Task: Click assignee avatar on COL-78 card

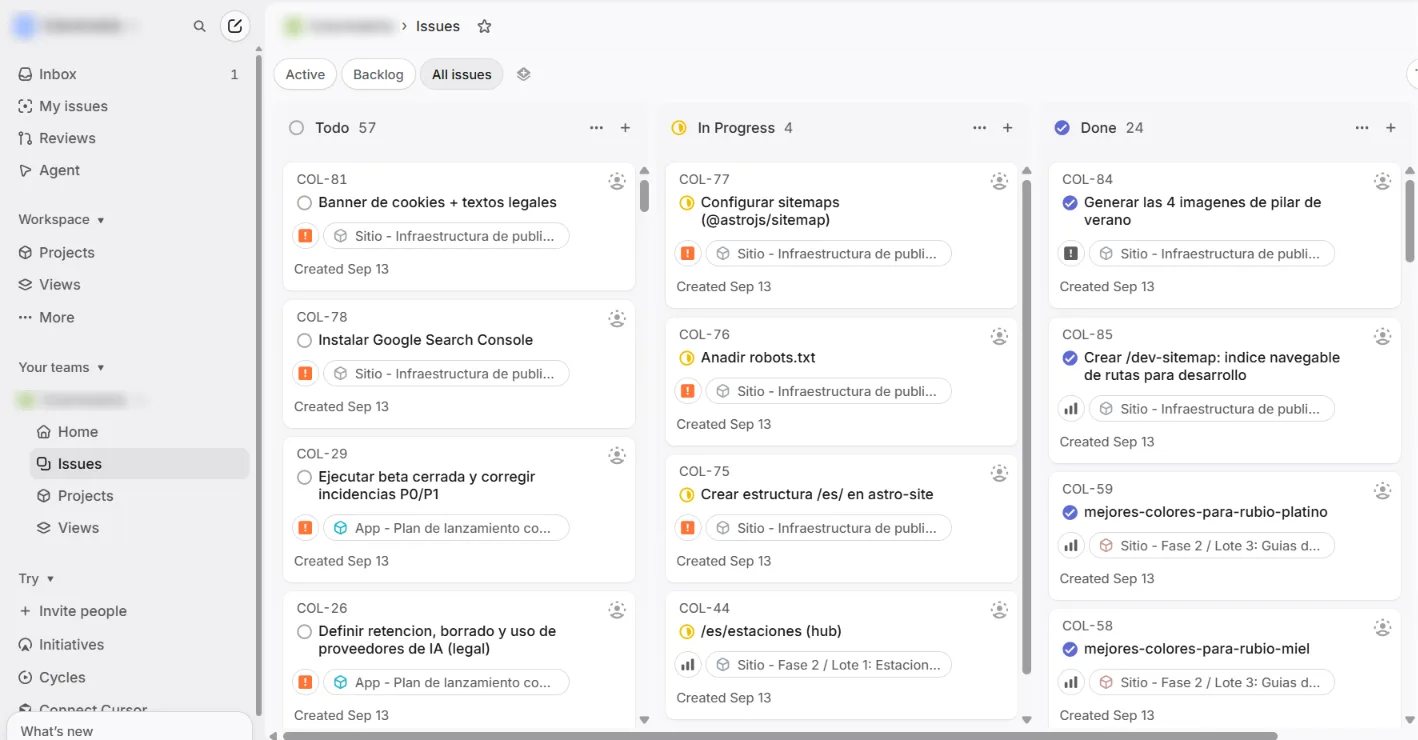Action: coord(617,318)
